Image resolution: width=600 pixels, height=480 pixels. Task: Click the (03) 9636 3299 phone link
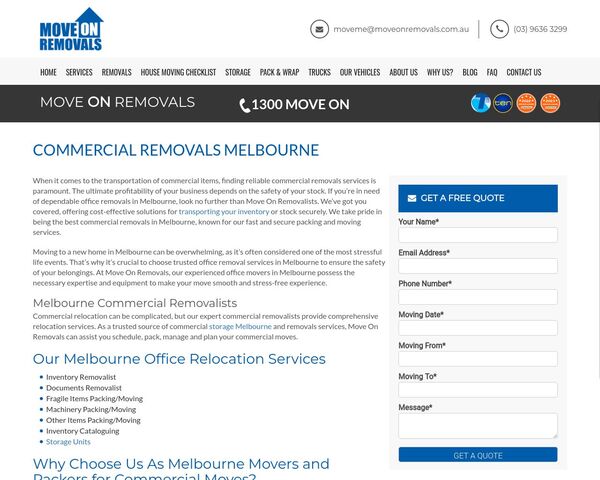point(540,29)
